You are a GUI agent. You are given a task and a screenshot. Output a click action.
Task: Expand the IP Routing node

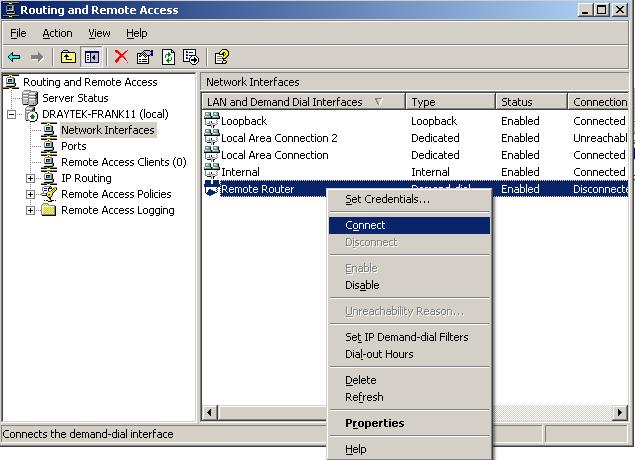click(30, 178)
